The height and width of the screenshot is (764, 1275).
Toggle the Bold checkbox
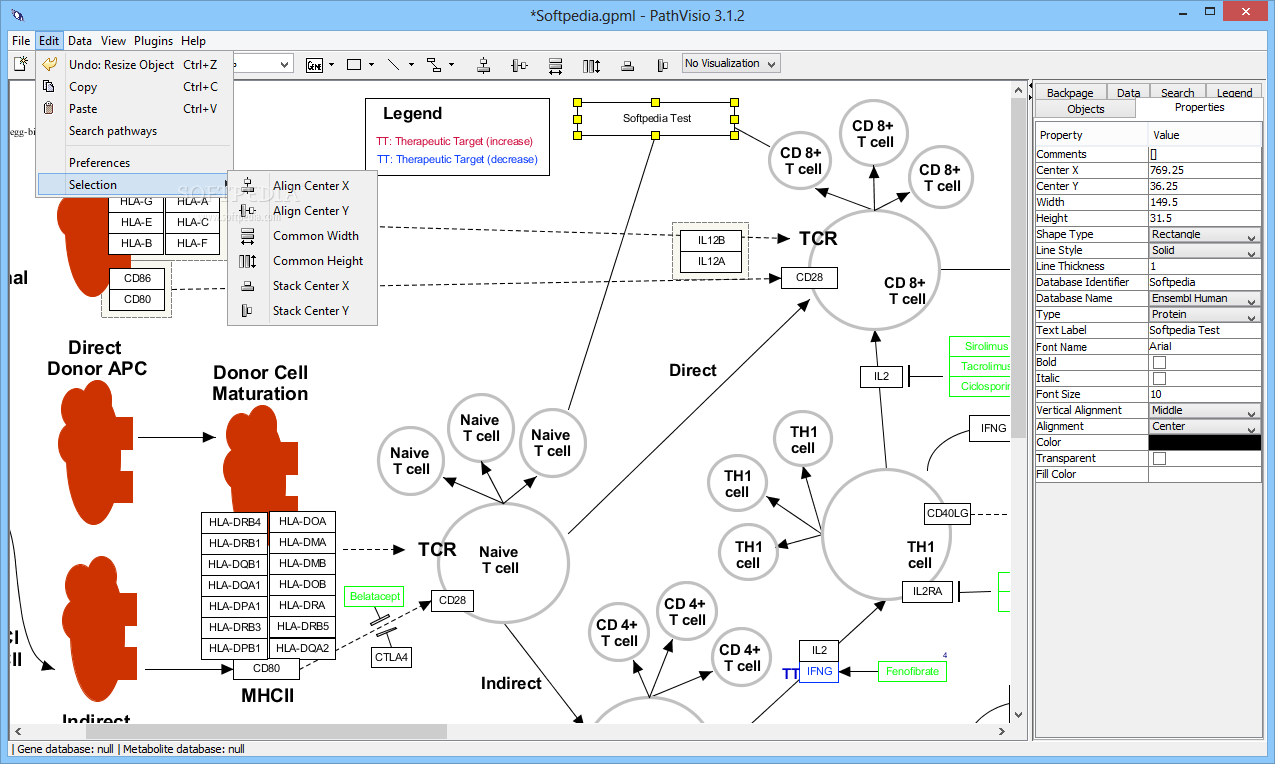coord(1159,362)
